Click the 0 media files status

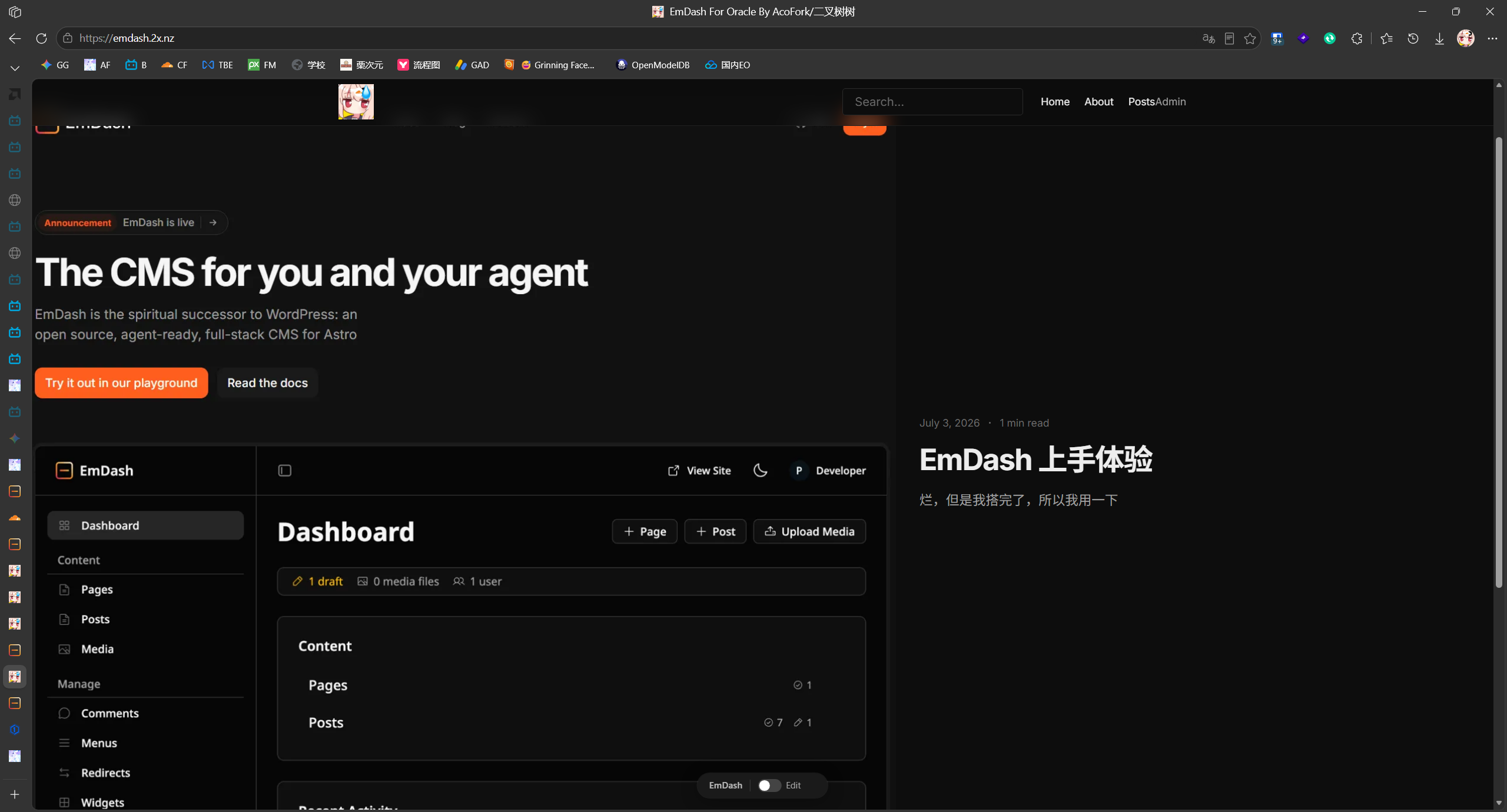point(398,581)
